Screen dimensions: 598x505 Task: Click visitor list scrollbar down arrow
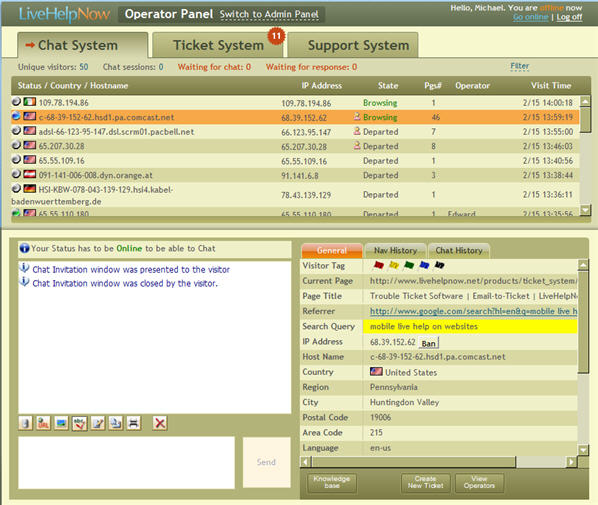(585, 209)
